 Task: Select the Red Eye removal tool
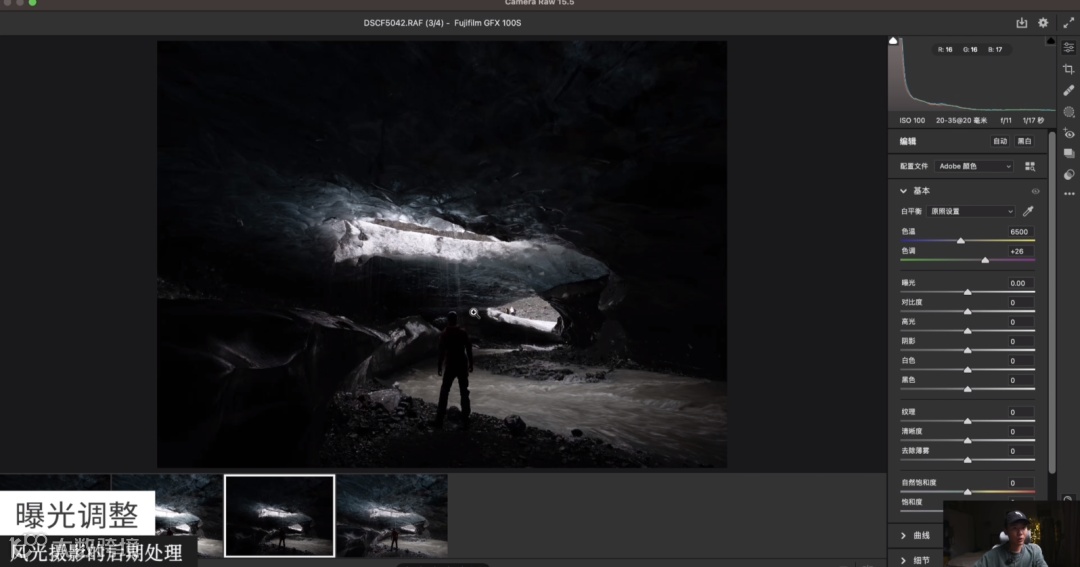(x=1069, y=133)
